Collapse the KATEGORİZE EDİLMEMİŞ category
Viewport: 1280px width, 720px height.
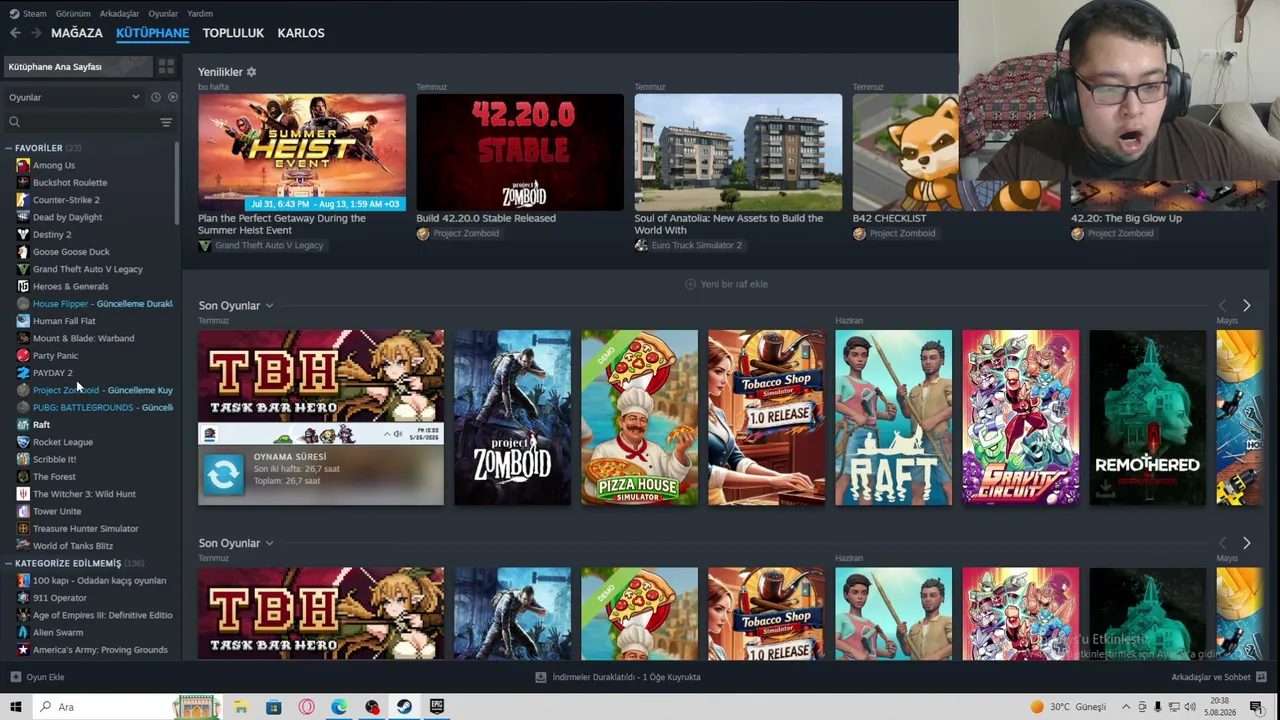coord(8,563)
